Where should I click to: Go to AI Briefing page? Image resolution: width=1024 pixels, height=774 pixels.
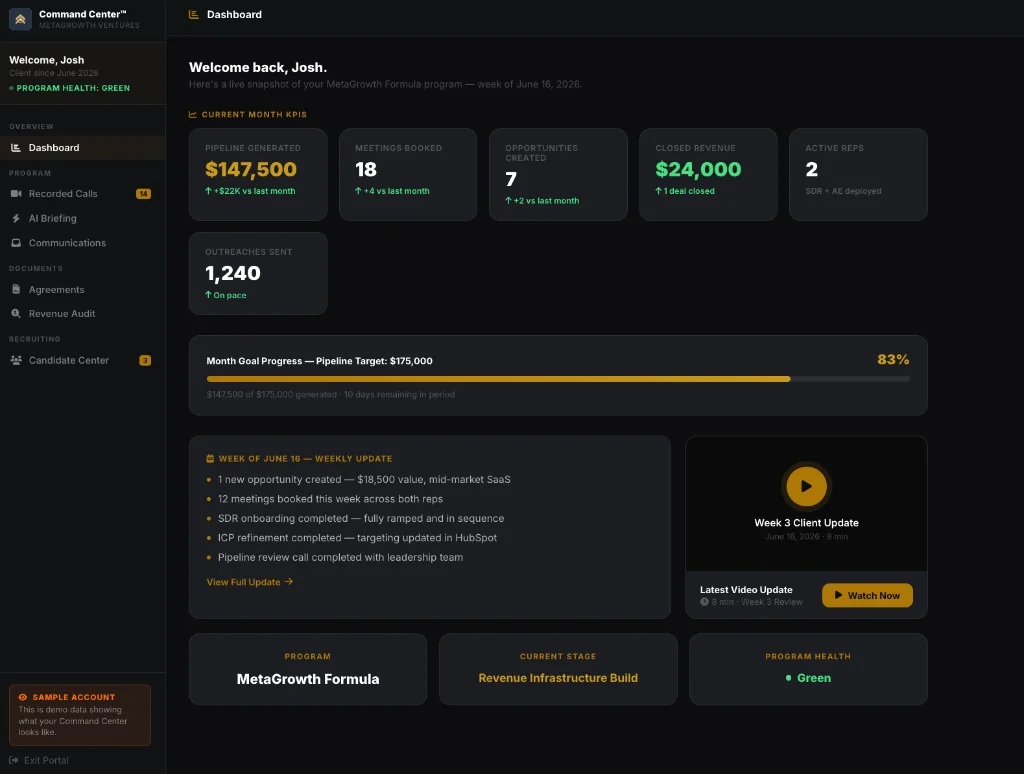click(x=82, y=218)
